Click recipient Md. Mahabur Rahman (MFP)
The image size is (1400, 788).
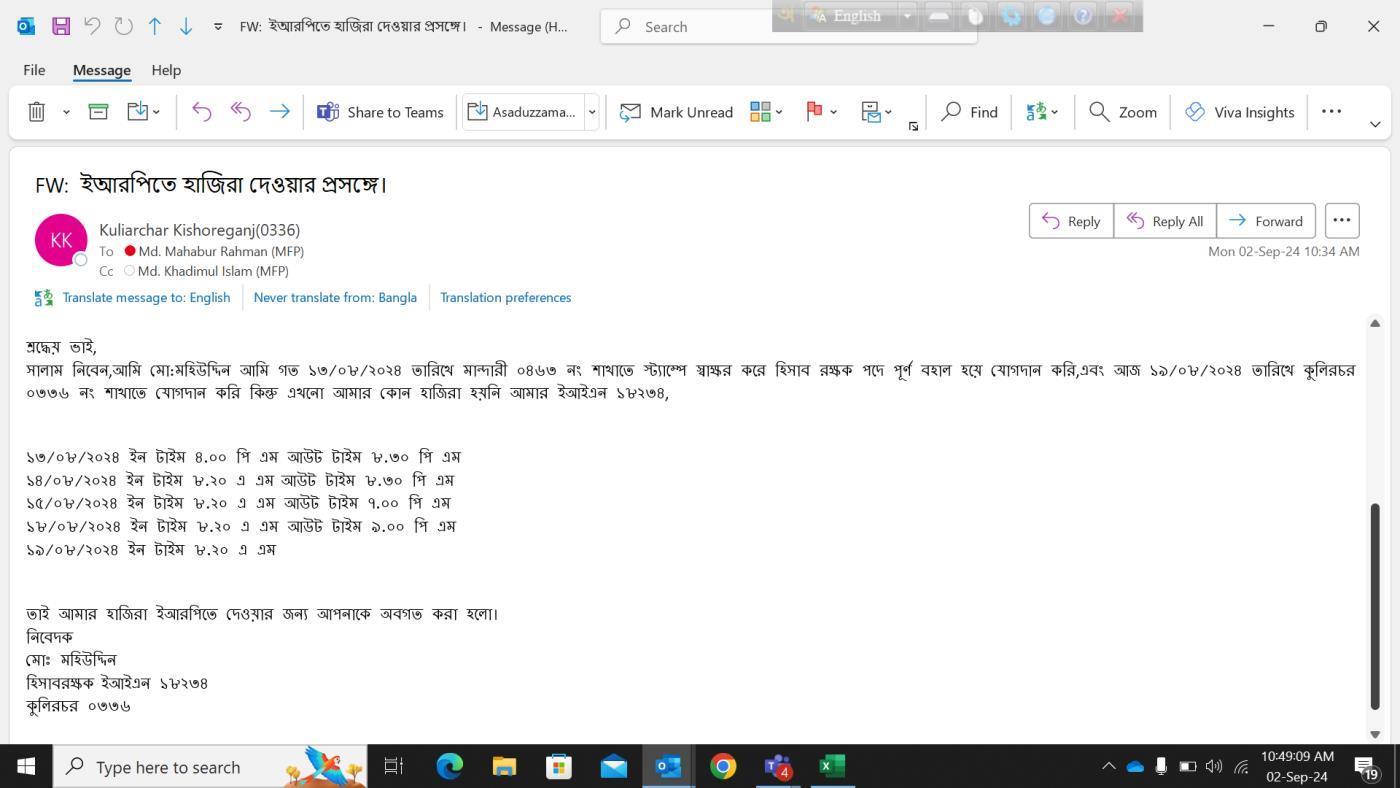pyautogui.click(x=221, y=251)
